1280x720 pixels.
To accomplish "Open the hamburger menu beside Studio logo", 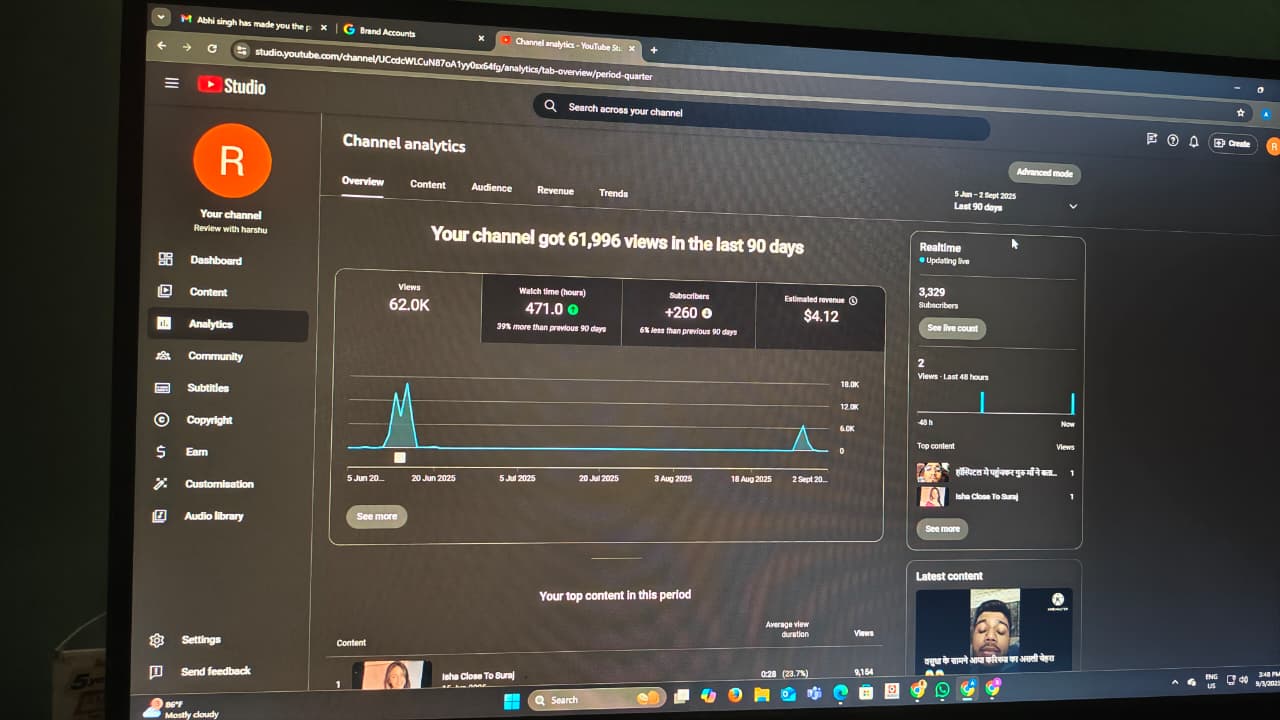I will tap(172, 83).
